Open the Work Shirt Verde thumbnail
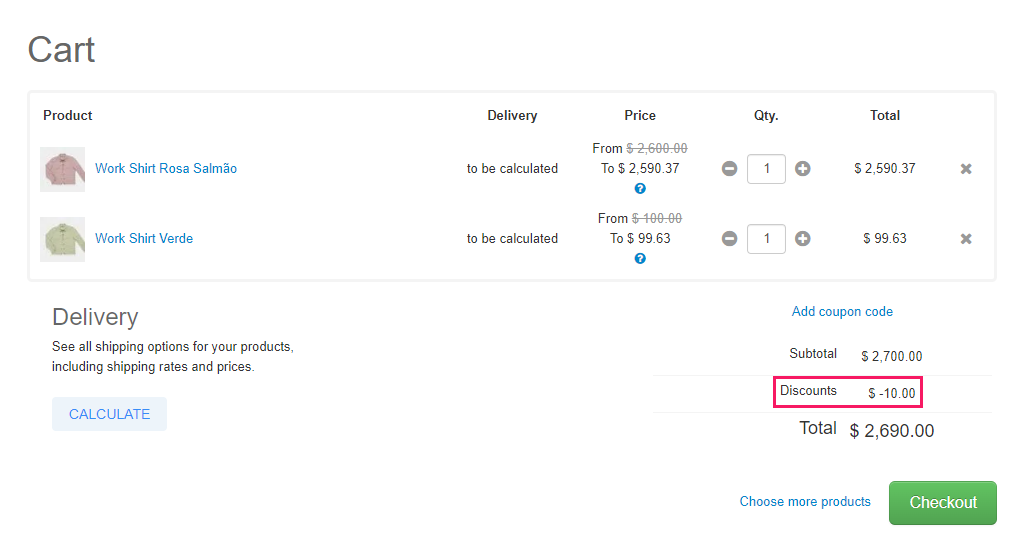 (x=63, y=239)
